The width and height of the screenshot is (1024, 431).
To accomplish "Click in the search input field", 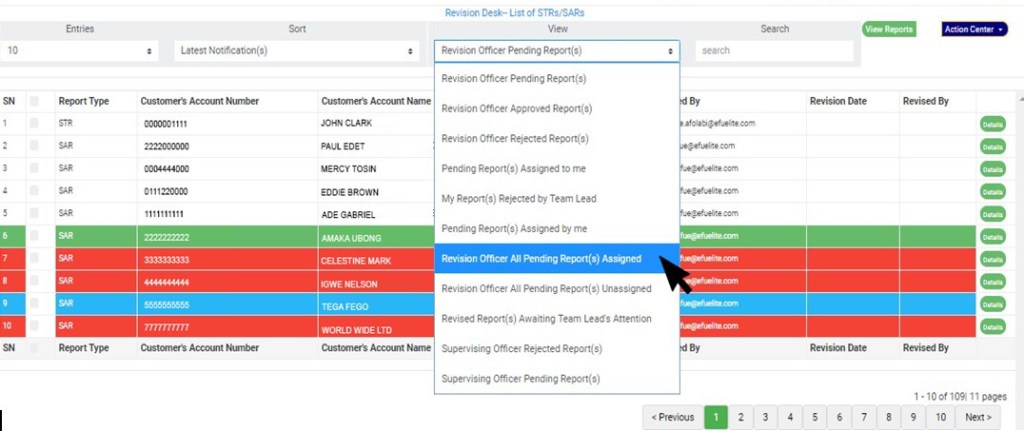I will pos(774,51).
